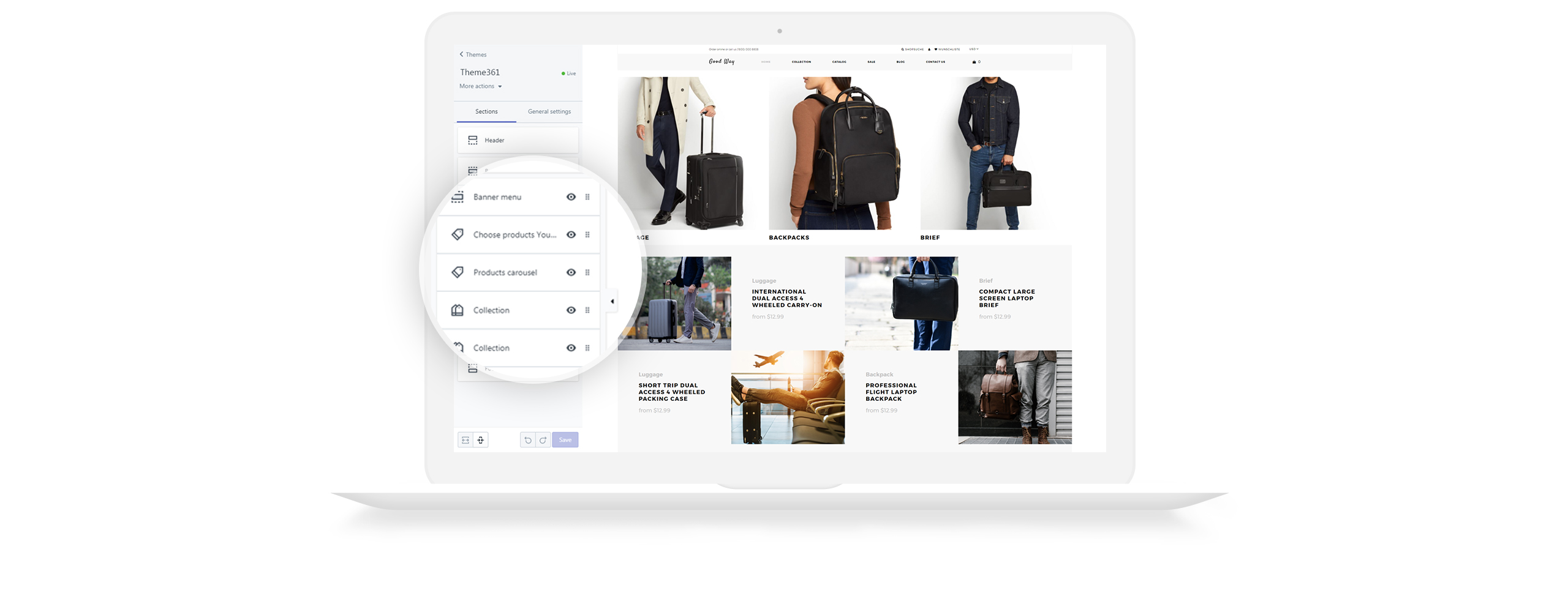
Task: Open the CATALOG menu item in preview
Action: [839, 62]
